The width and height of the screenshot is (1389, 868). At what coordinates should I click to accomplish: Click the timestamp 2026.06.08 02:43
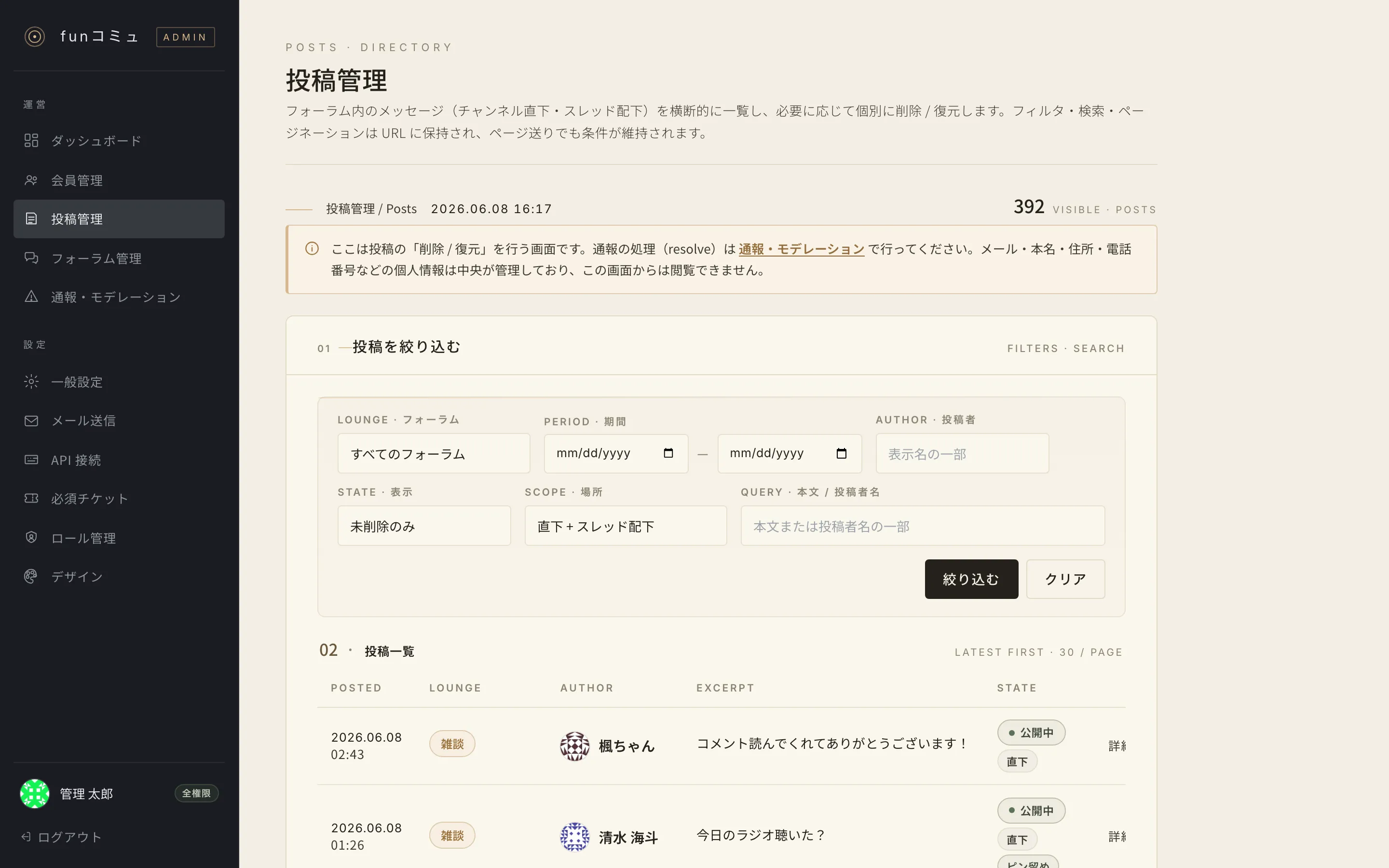coord(366,746)
